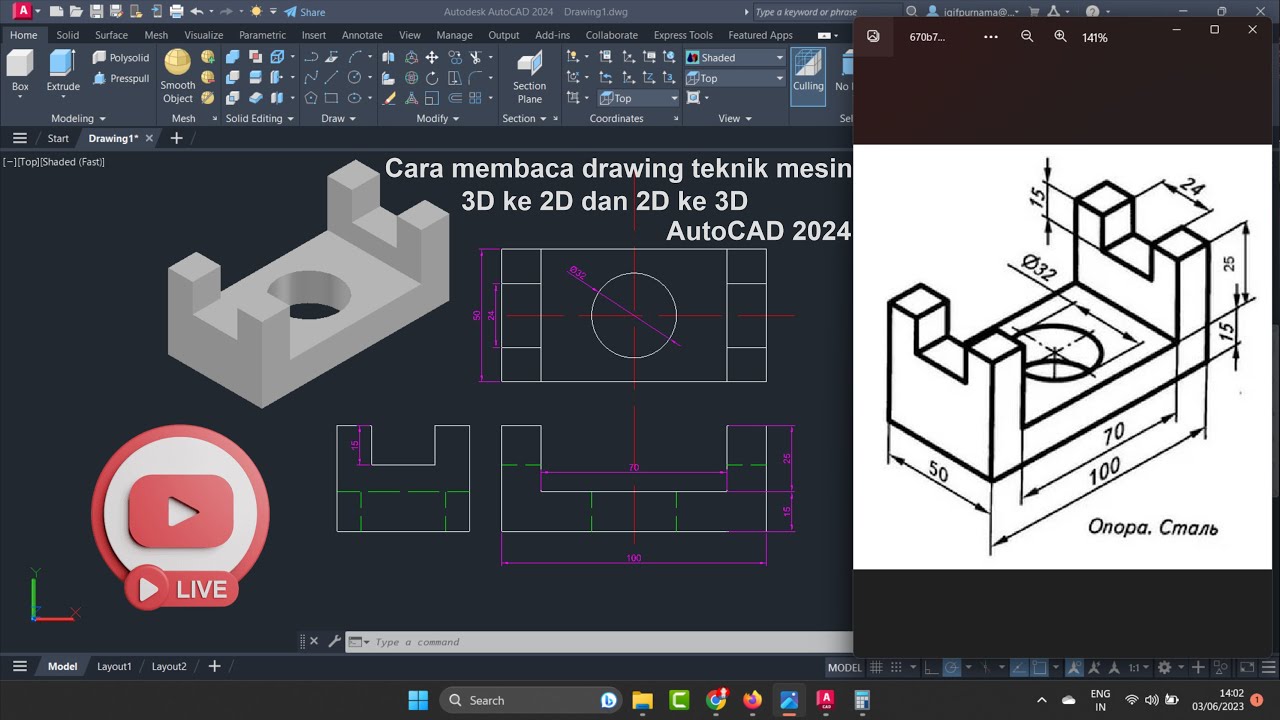Select the Polysolid tool
This screenshot has width=1280, height=720.
point(120,58)
